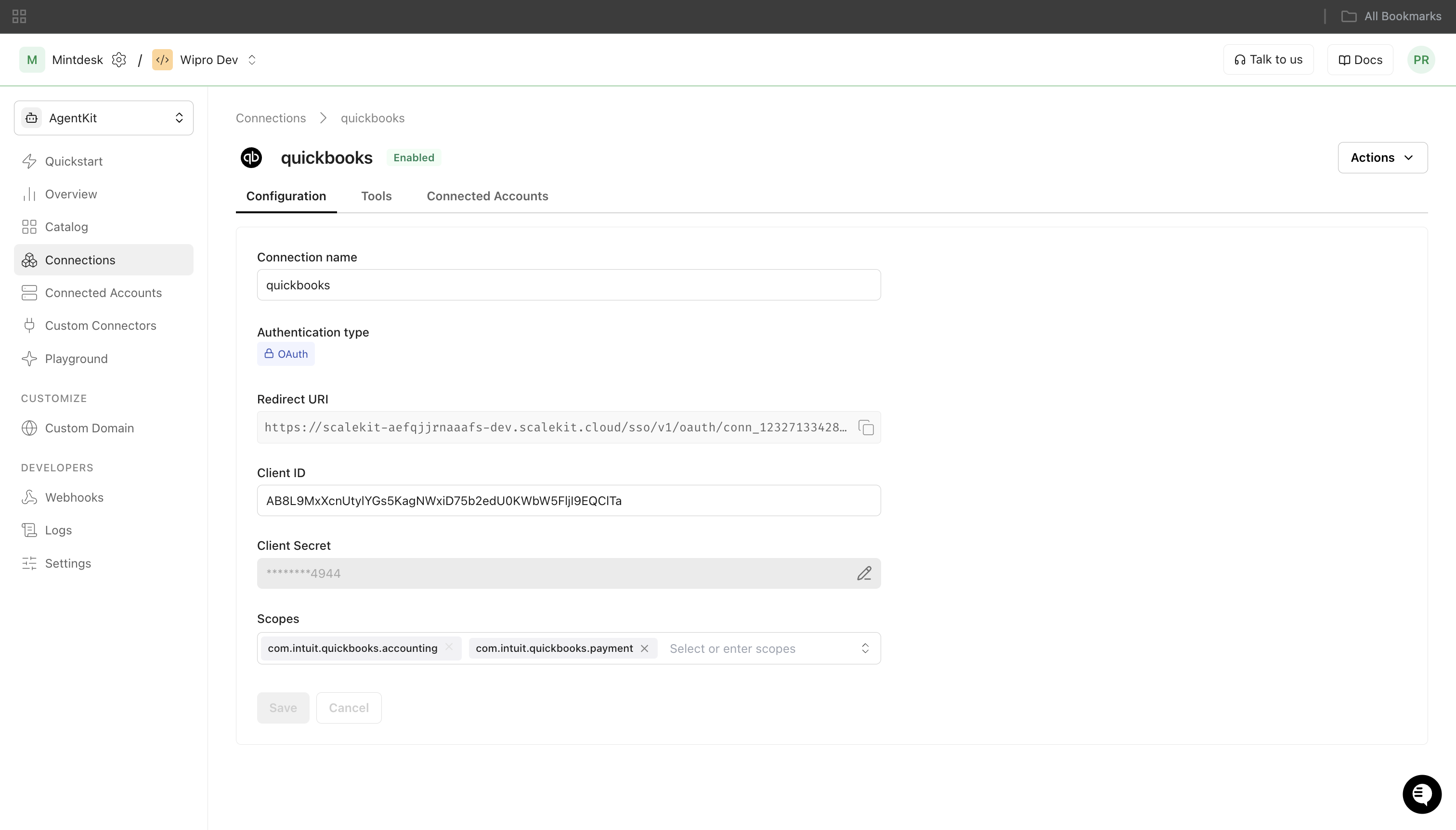1456x830 pixels.
Task: Open the chat support widget
Action: (x=1422, y=795)
